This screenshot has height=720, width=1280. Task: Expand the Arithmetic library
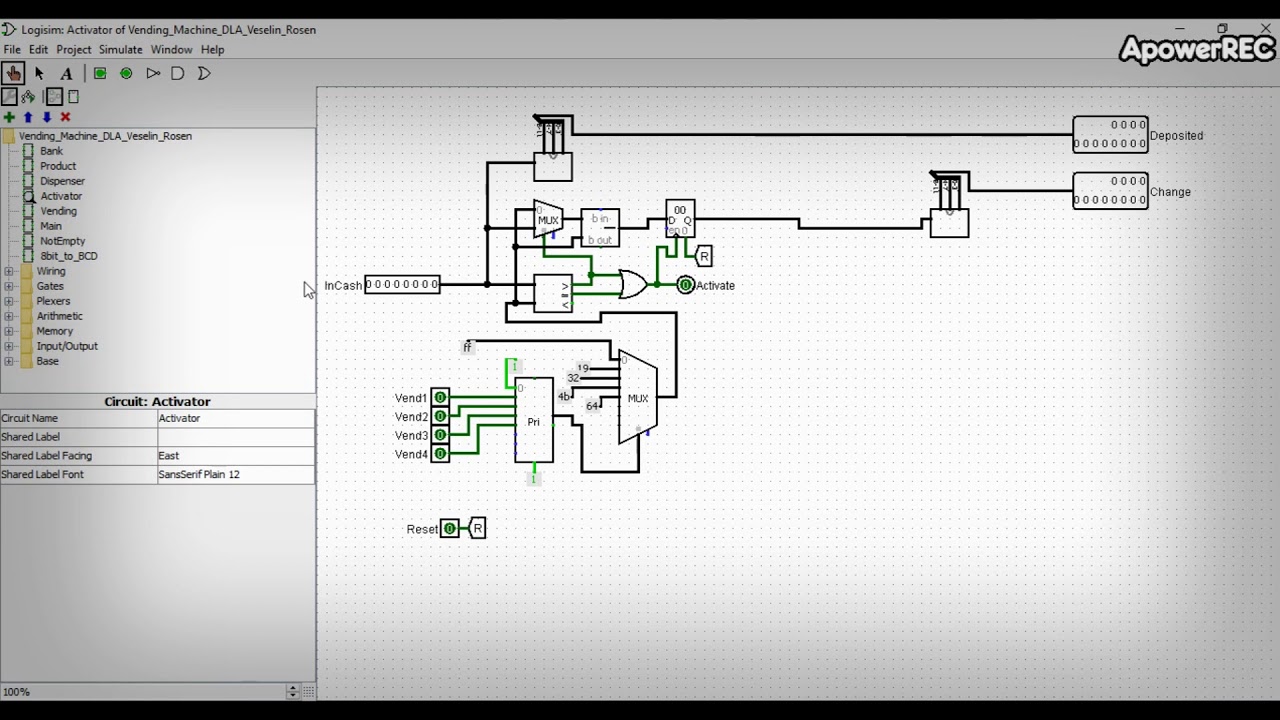(9, 316)
